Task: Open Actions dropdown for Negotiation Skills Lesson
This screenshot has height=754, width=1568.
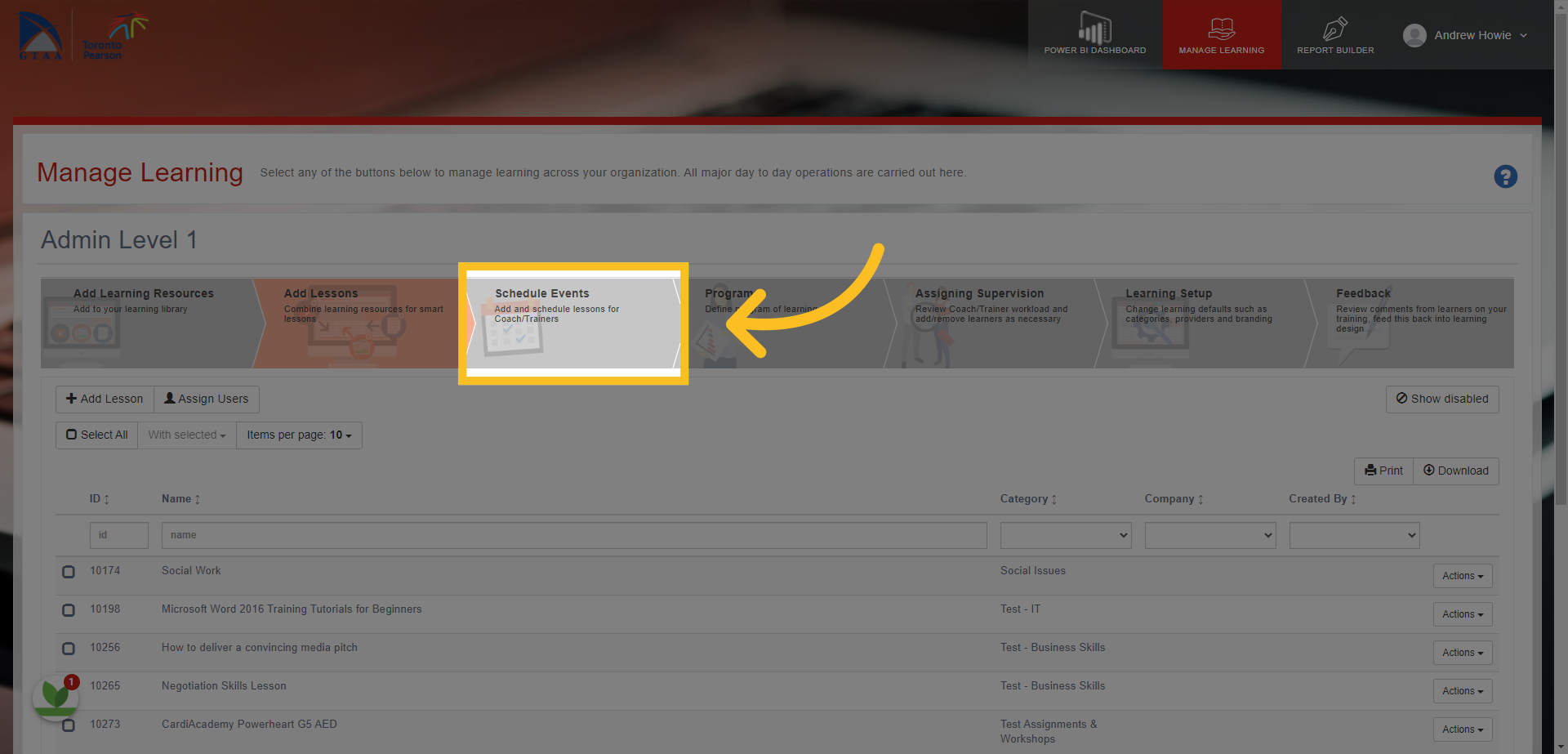Action: click(x=1462, y=691)
